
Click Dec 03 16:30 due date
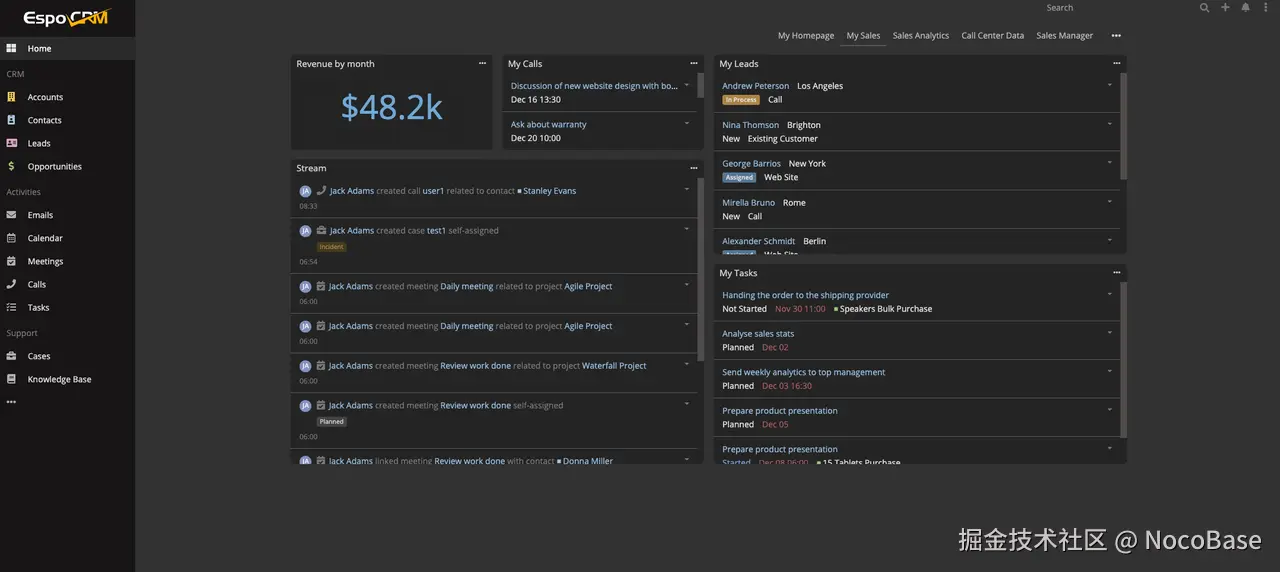pyautogui.click(x=787, y=386)
